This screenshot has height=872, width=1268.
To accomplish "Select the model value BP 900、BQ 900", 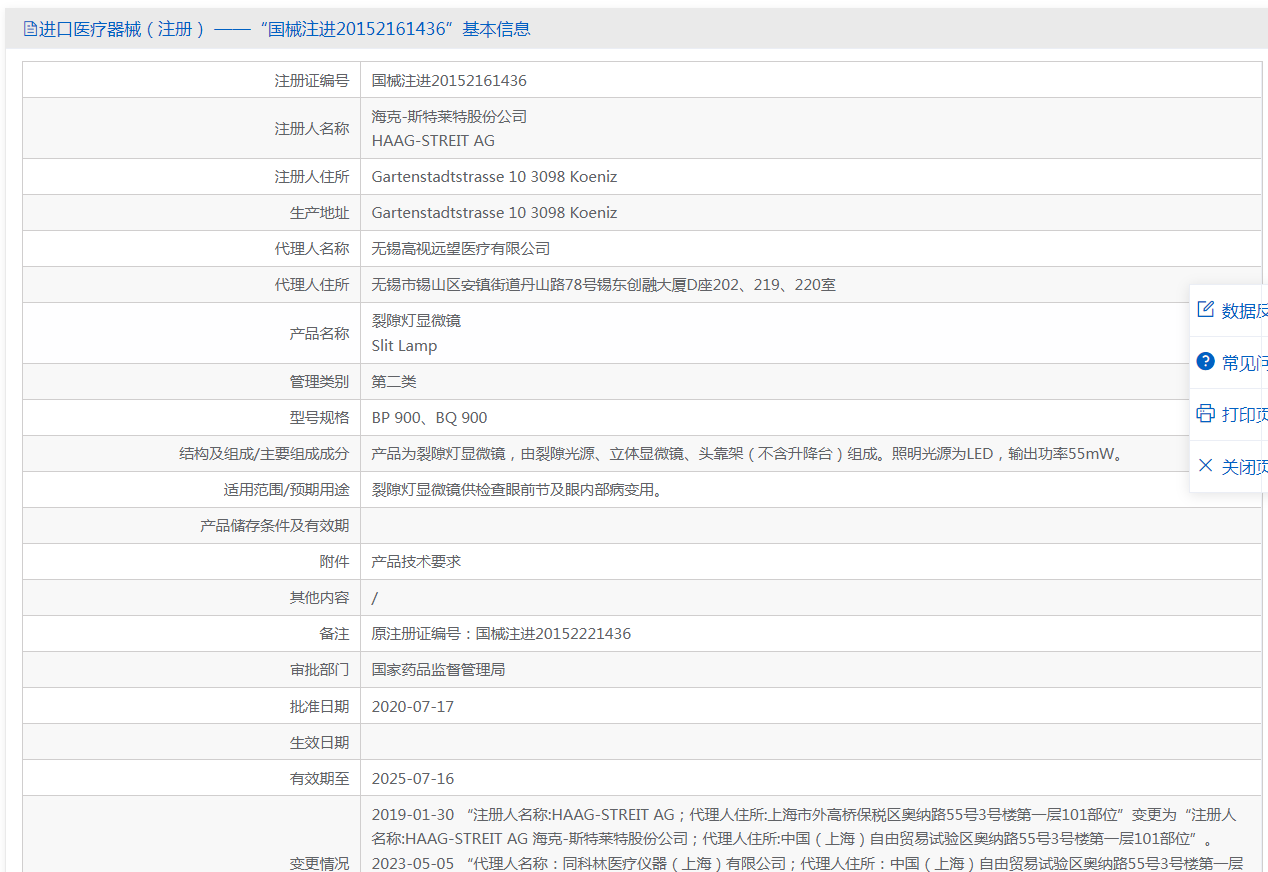I will click(x=430, y=418).
